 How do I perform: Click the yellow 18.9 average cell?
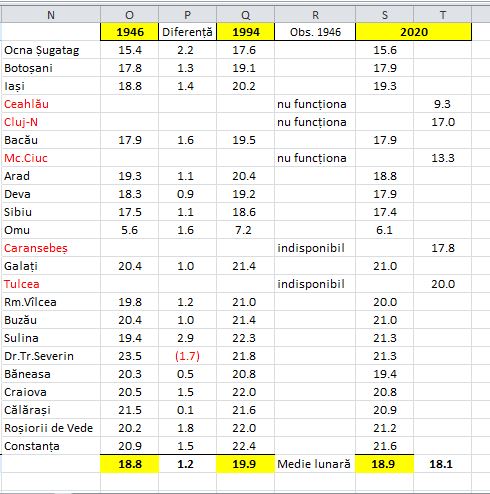click(x=385, y=464)
